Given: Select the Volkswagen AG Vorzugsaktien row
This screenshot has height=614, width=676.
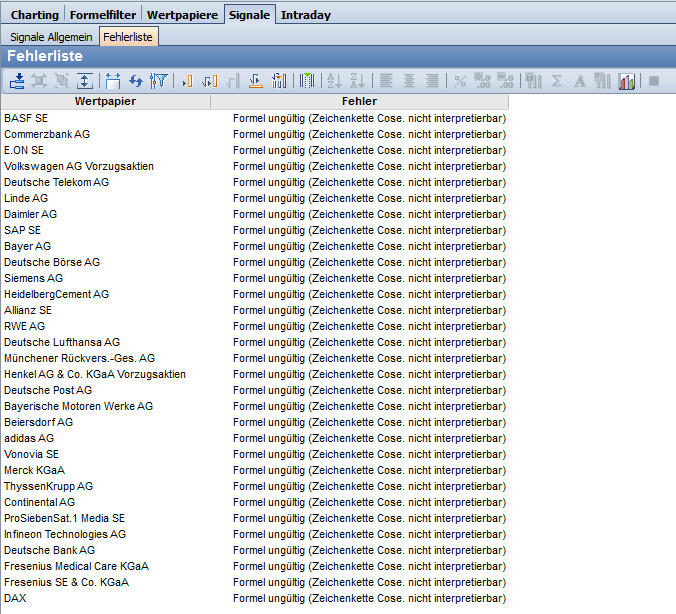Looking at the screenshot, I should [79, 166].
